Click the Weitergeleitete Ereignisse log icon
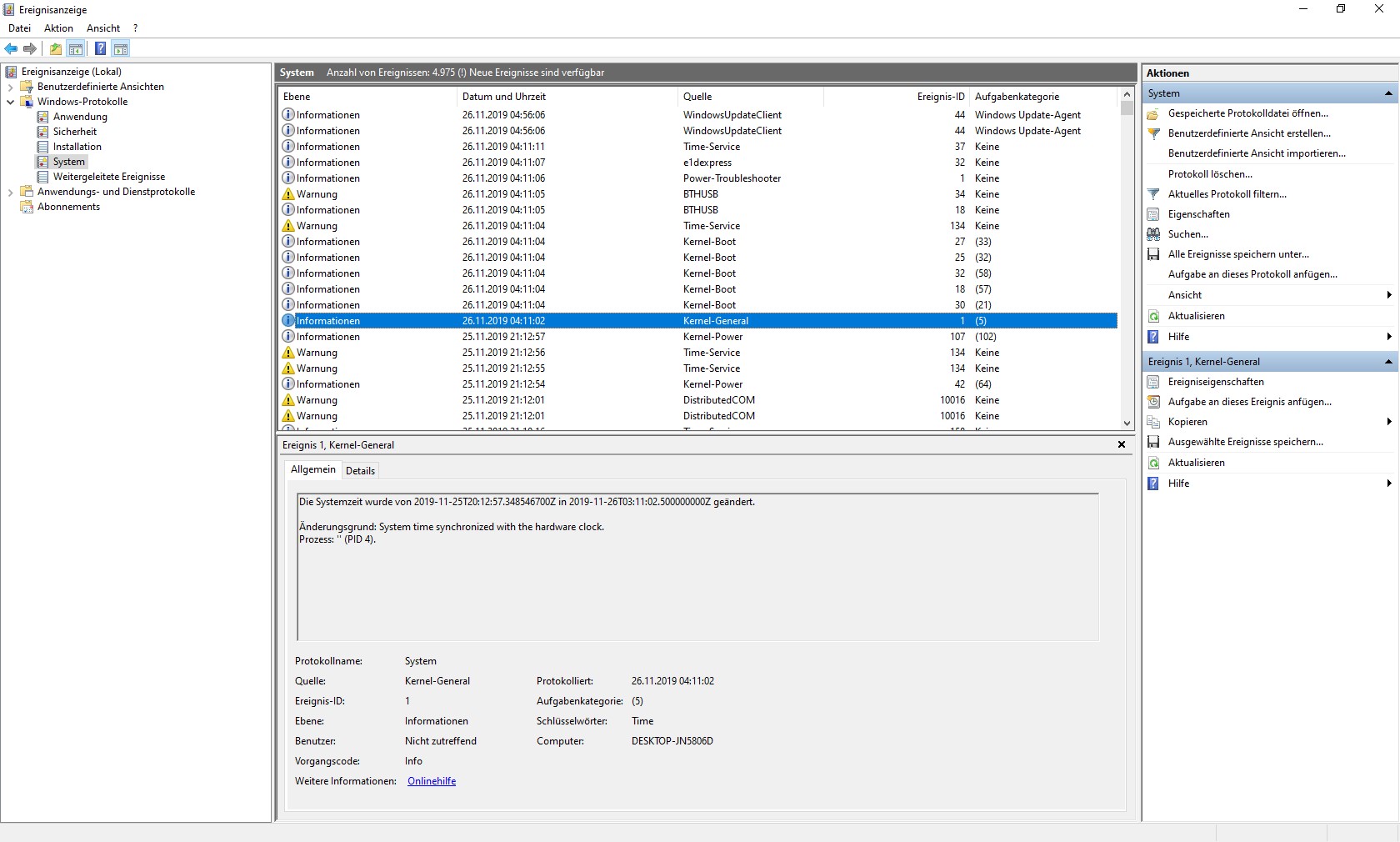This screenshot has width=1400, height=842. point(43,177)
